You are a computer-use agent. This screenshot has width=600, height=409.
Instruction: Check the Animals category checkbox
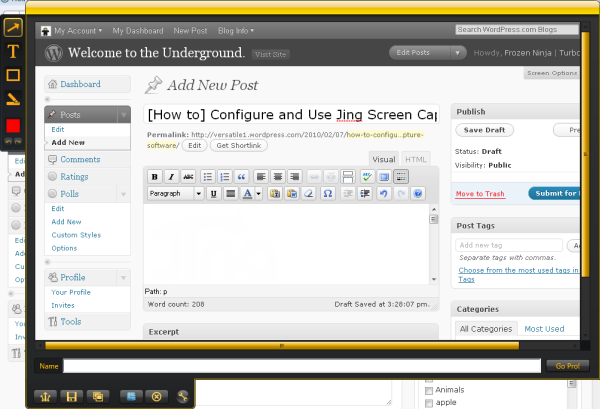click(429, 391)
